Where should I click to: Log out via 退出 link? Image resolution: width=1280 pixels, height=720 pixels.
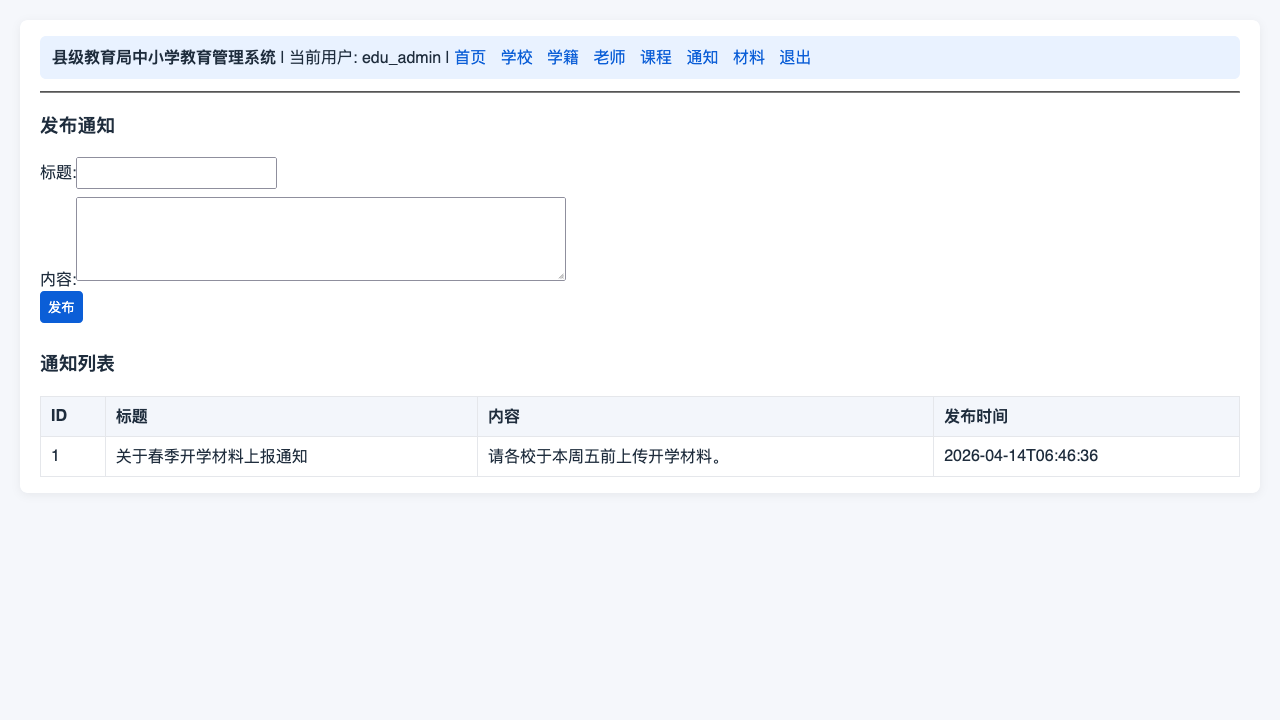795,58
